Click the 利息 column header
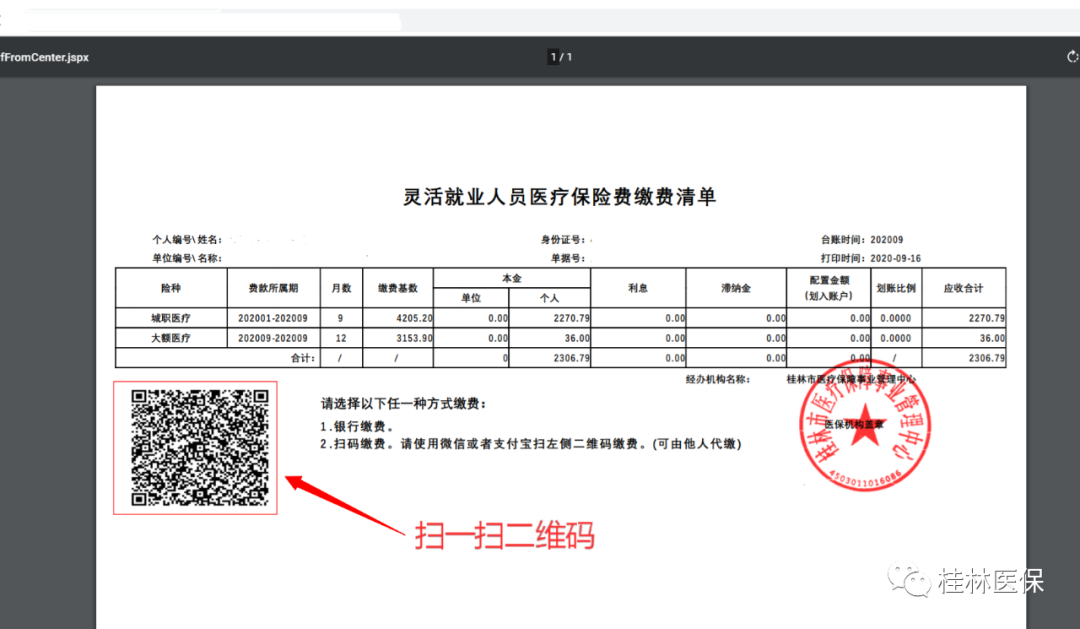 point(638,288)
